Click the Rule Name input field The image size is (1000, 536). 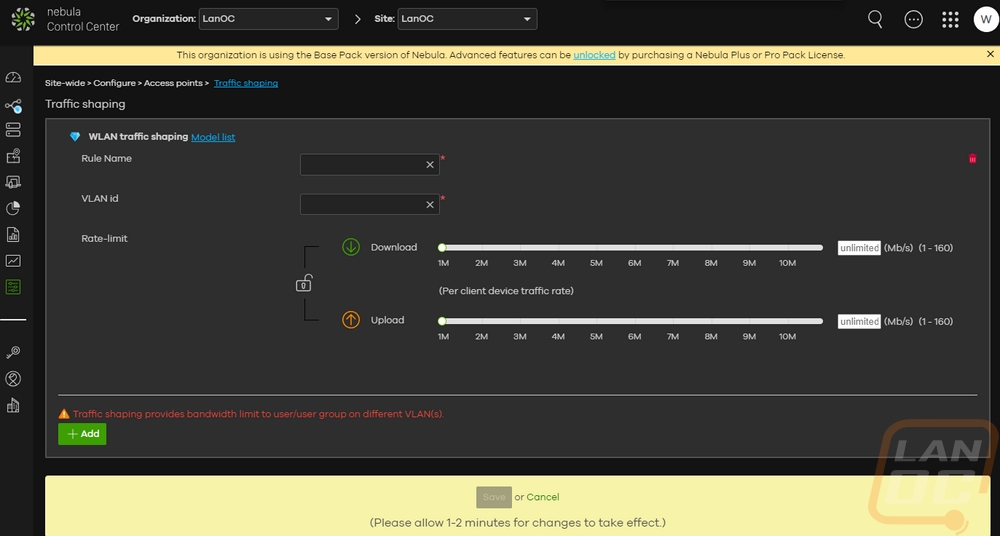coord(370,165)
